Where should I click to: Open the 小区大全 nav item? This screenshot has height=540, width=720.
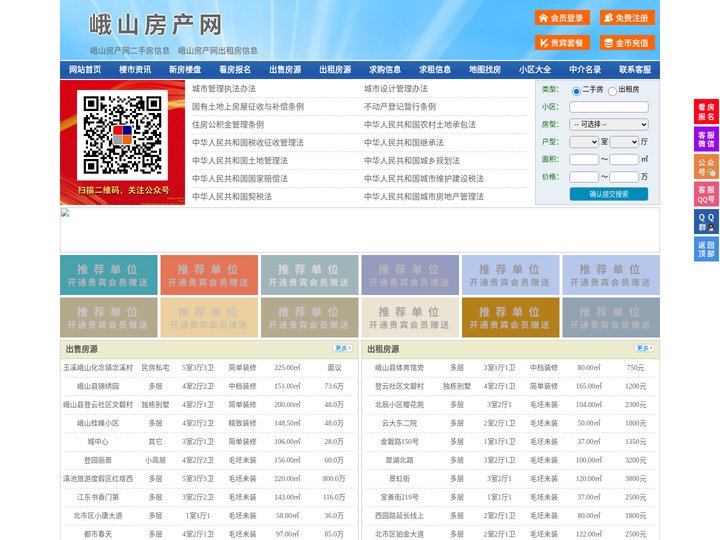pos(535,70)
